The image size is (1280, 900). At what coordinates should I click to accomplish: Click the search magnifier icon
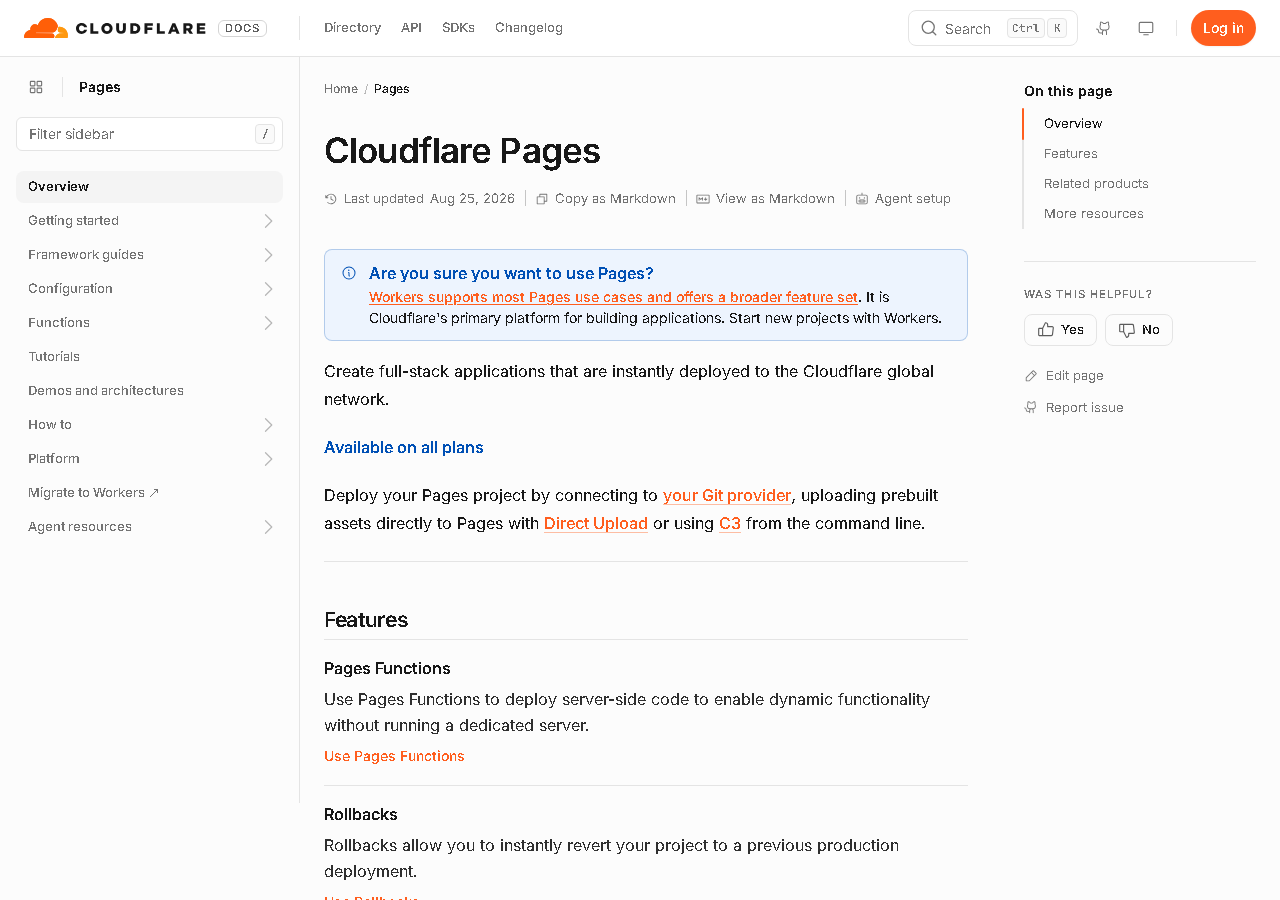[929, 28]
